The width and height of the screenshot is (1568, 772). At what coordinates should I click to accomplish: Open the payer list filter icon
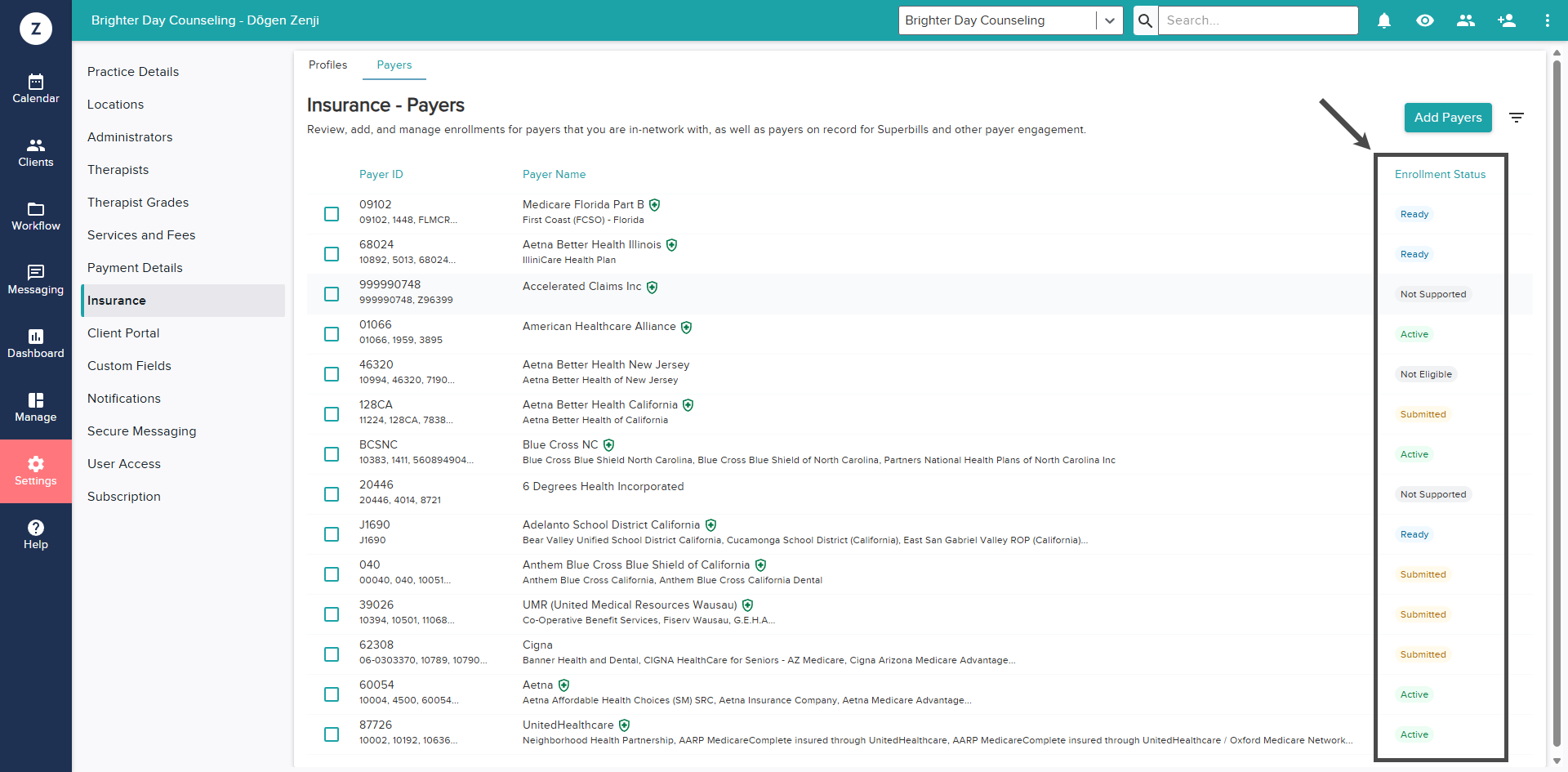[x=1517, y=118]
